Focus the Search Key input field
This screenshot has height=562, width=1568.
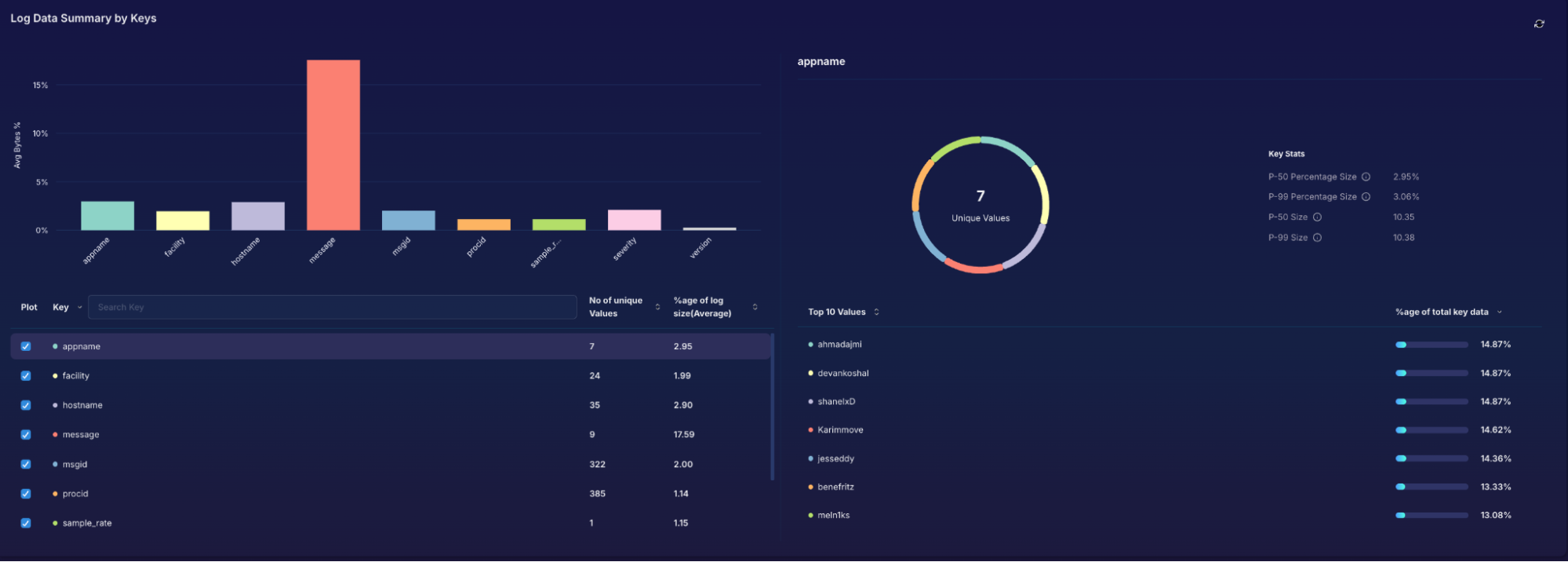332,307
